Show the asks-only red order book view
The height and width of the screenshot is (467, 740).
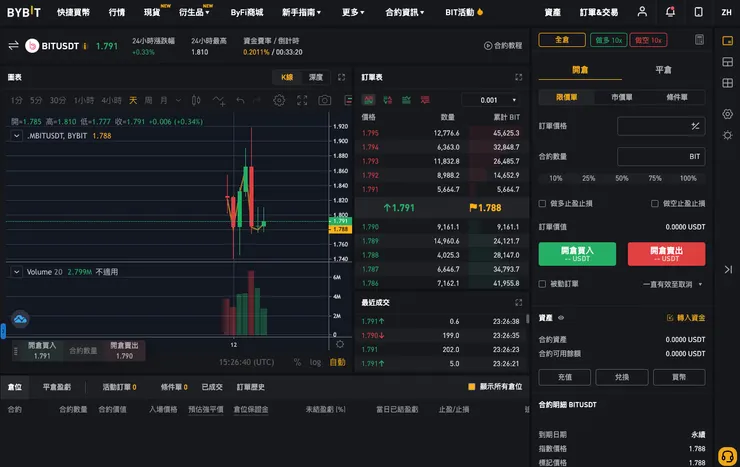(x=425, y=100)
